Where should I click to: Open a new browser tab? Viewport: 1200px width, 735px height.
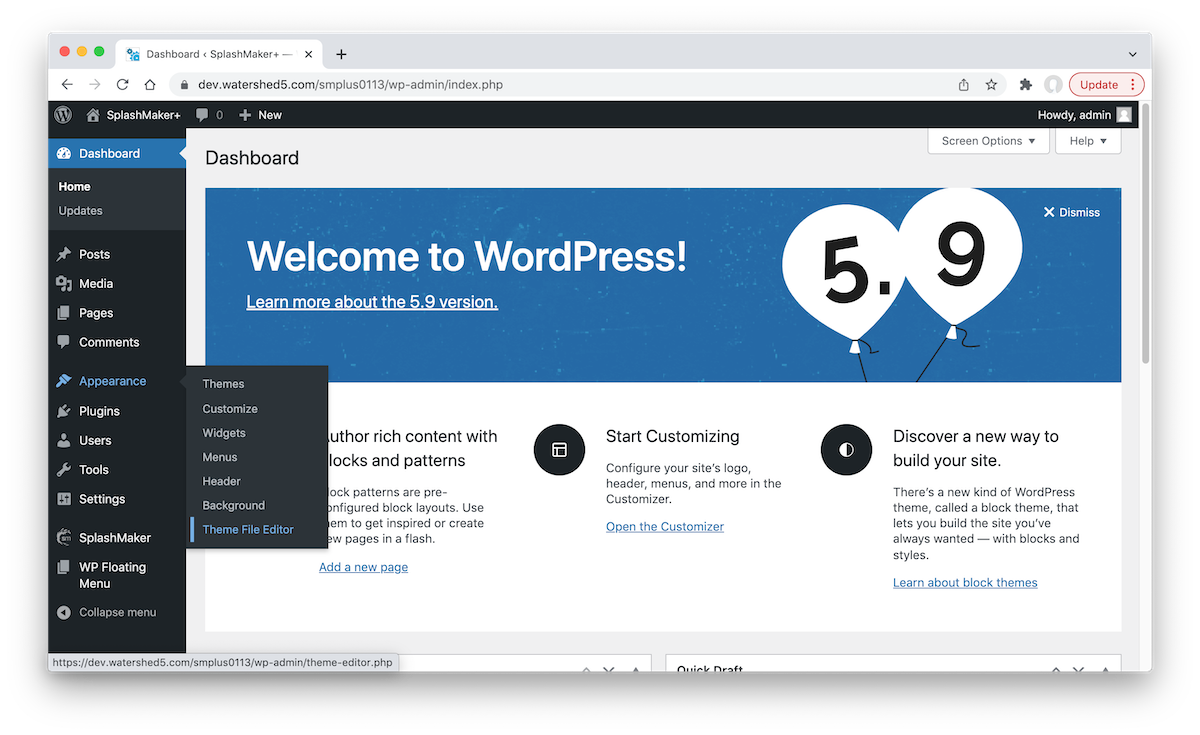coord(341,54)
